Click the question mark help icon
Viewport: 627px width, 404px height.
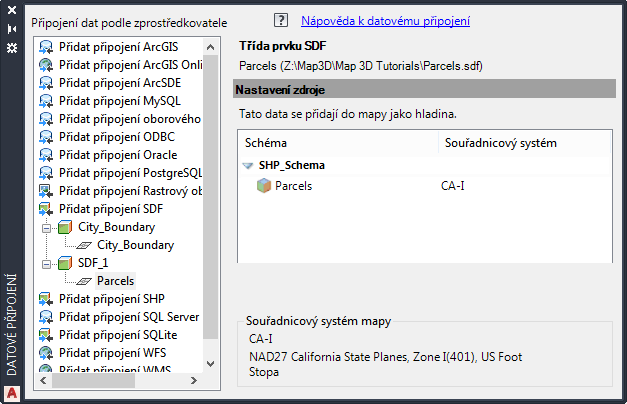(x=281, y=20)
